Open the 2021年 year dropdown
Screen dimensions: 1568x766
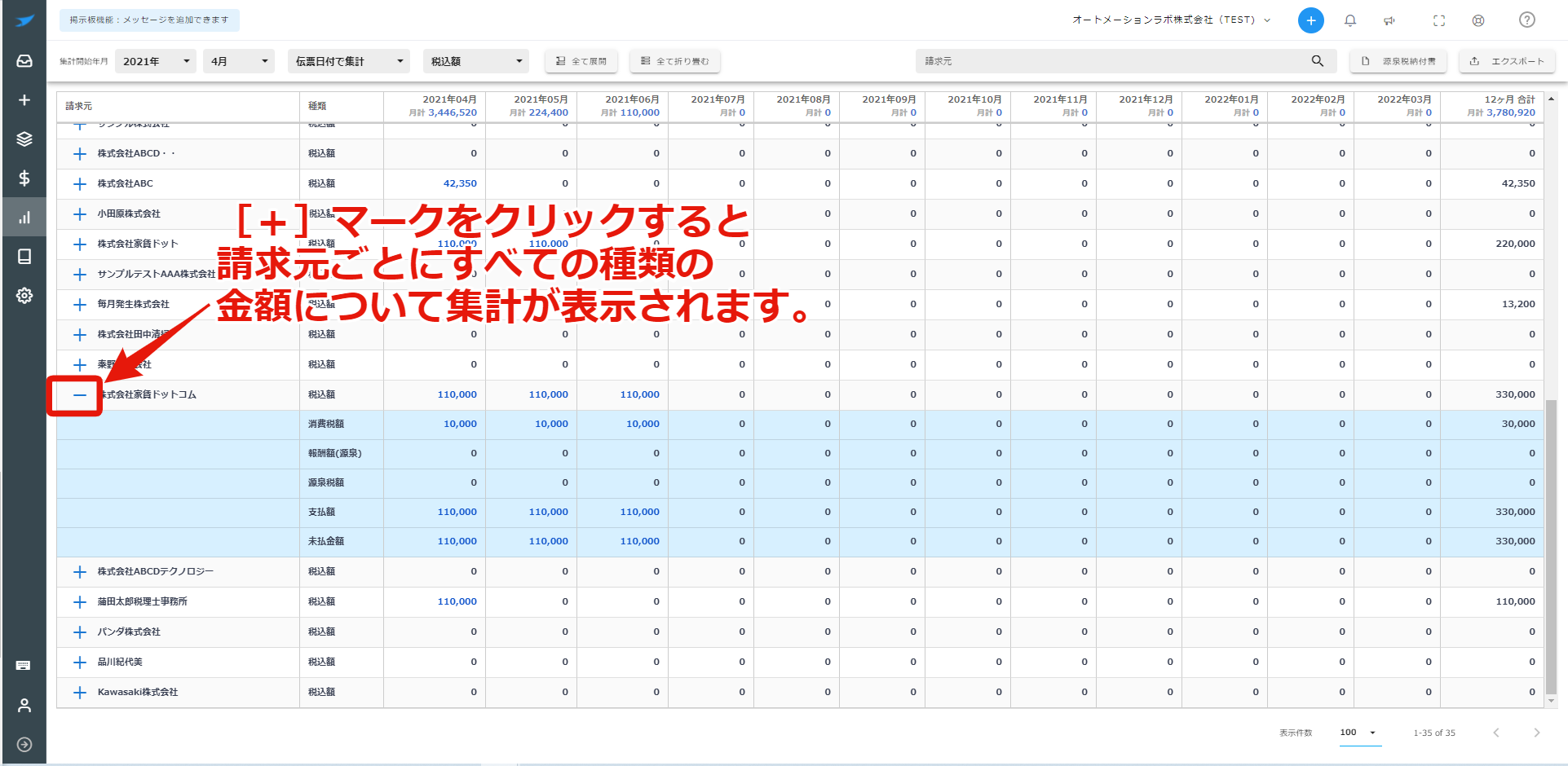click(x=156, y=61)
